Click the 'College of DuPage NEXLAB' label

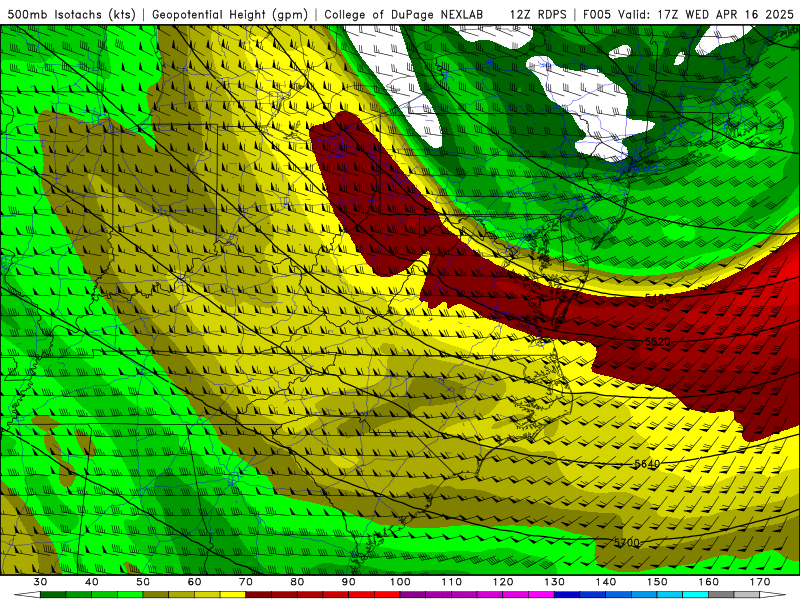pos(404,14)
